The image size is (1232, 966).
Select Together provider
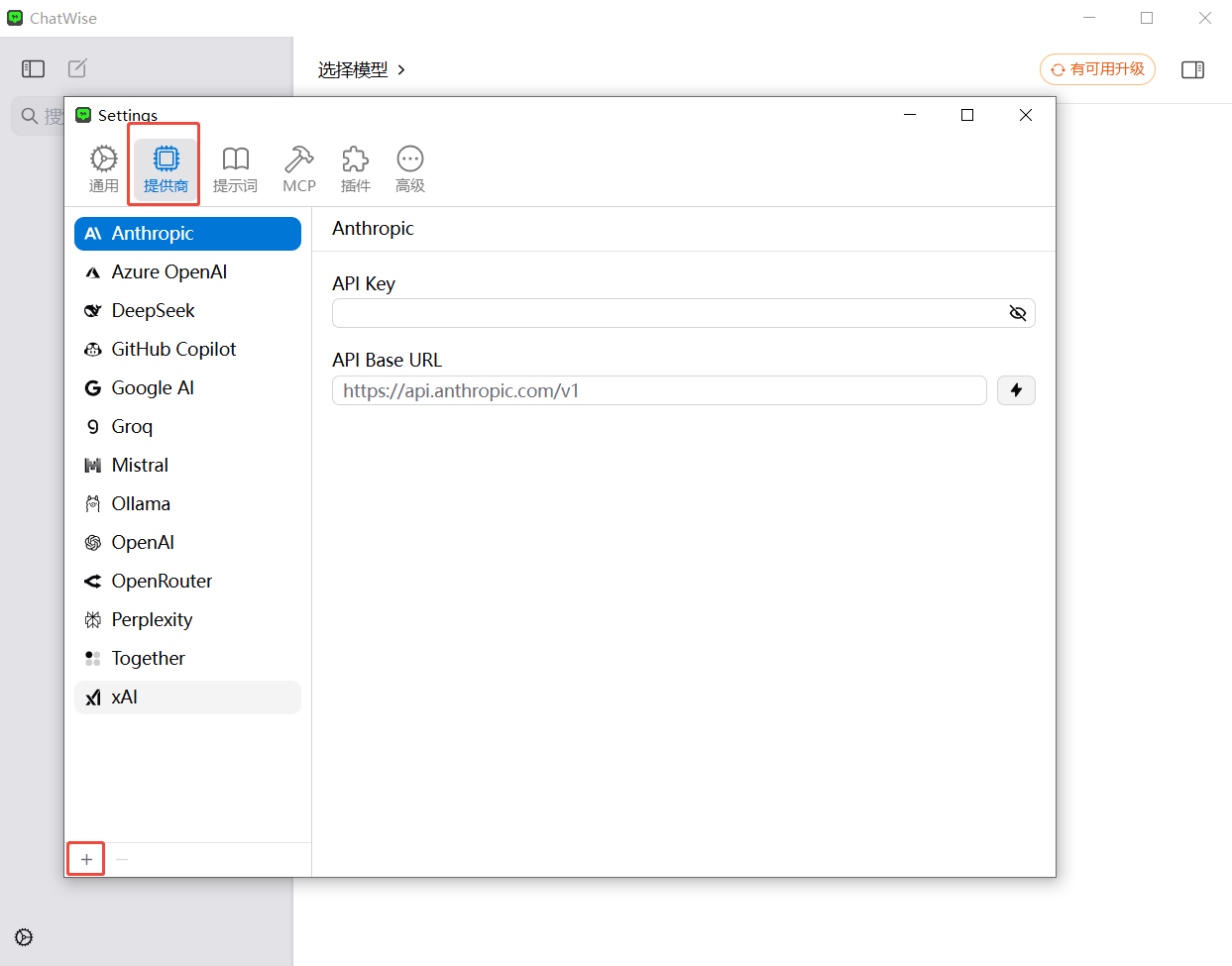point(187,659)
